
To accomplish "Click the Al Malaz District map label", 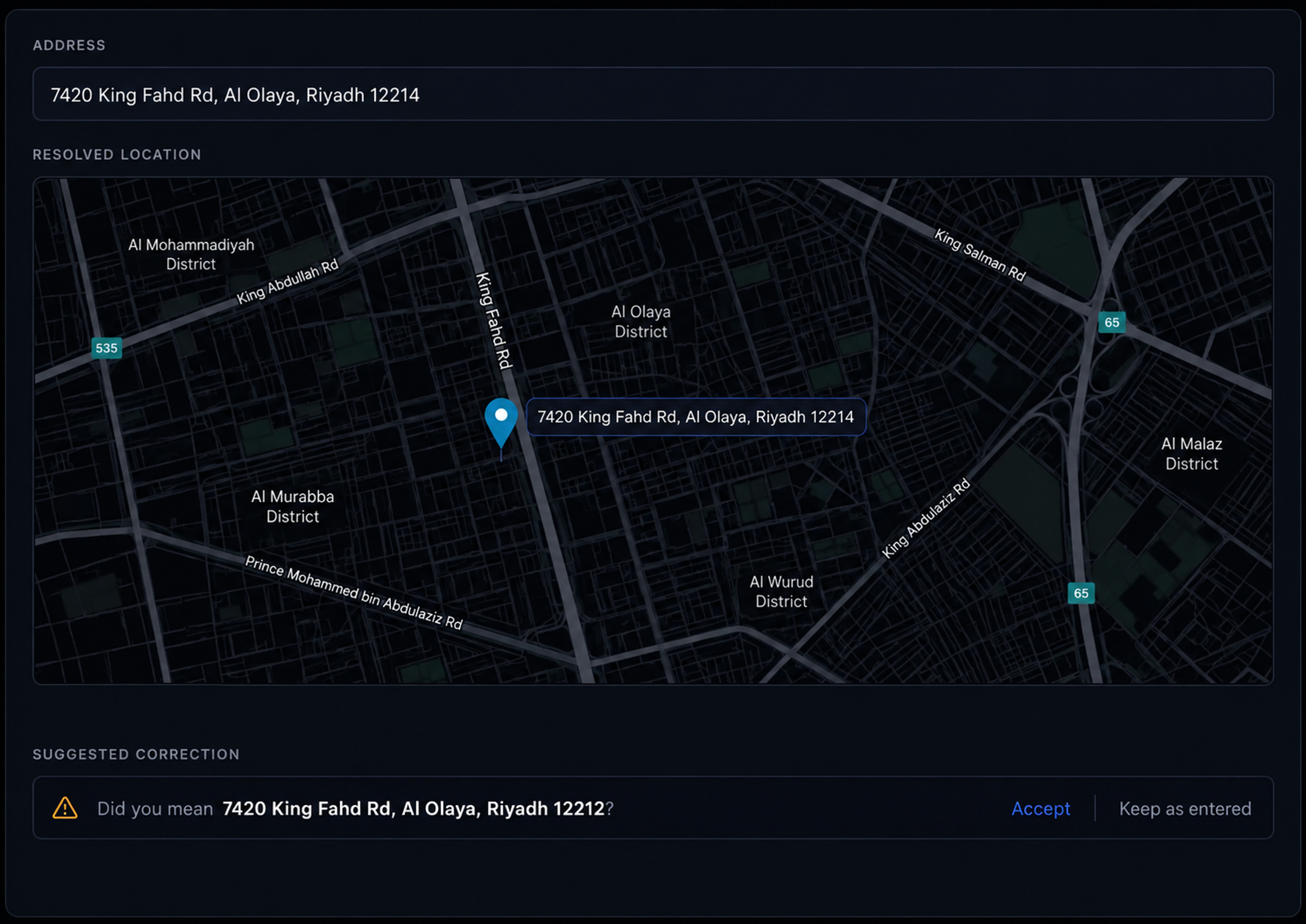I will pos(1191,453).
